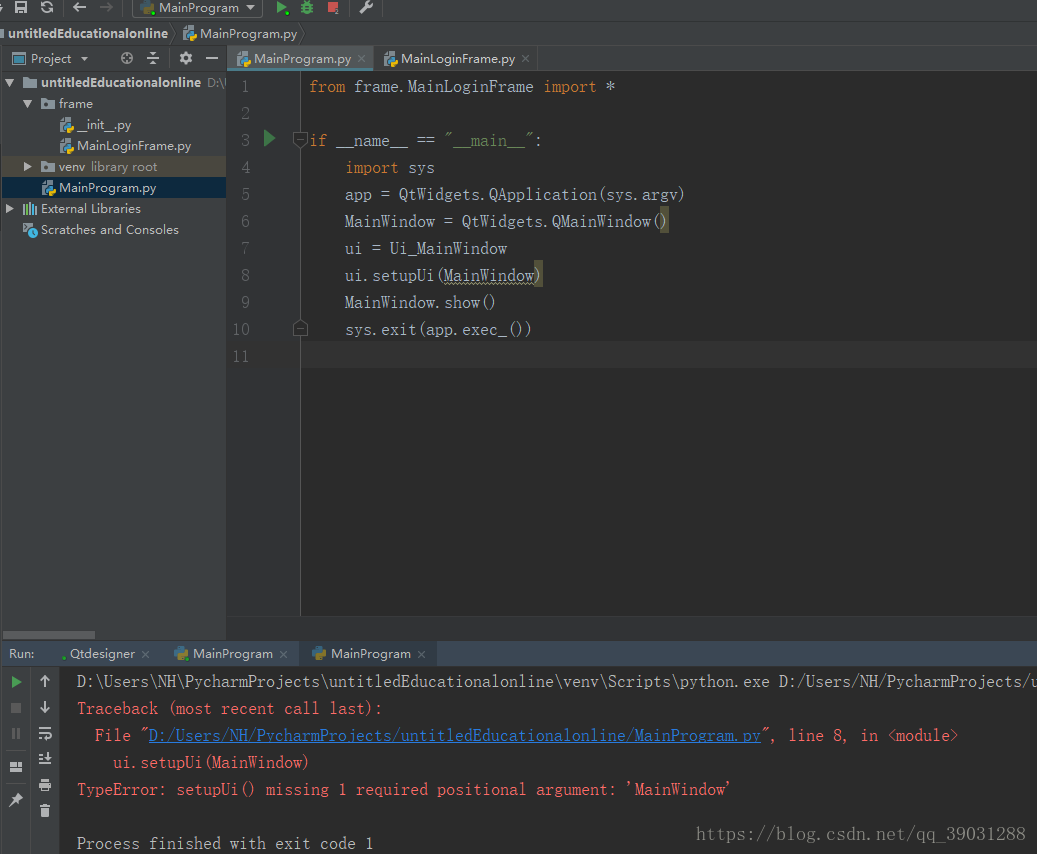Collapse the frame folder
Screen dimensions: 1037x854
(27, 104)
